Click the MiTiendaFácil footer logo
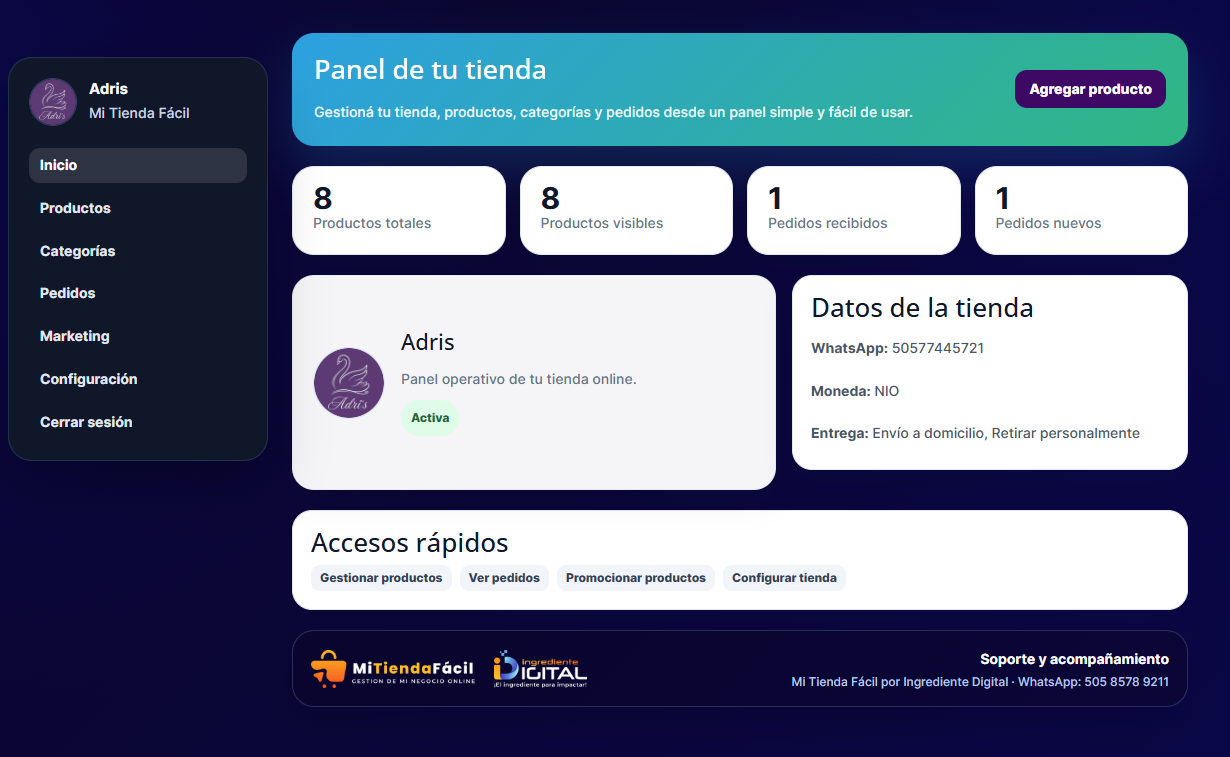 point(392,669)
